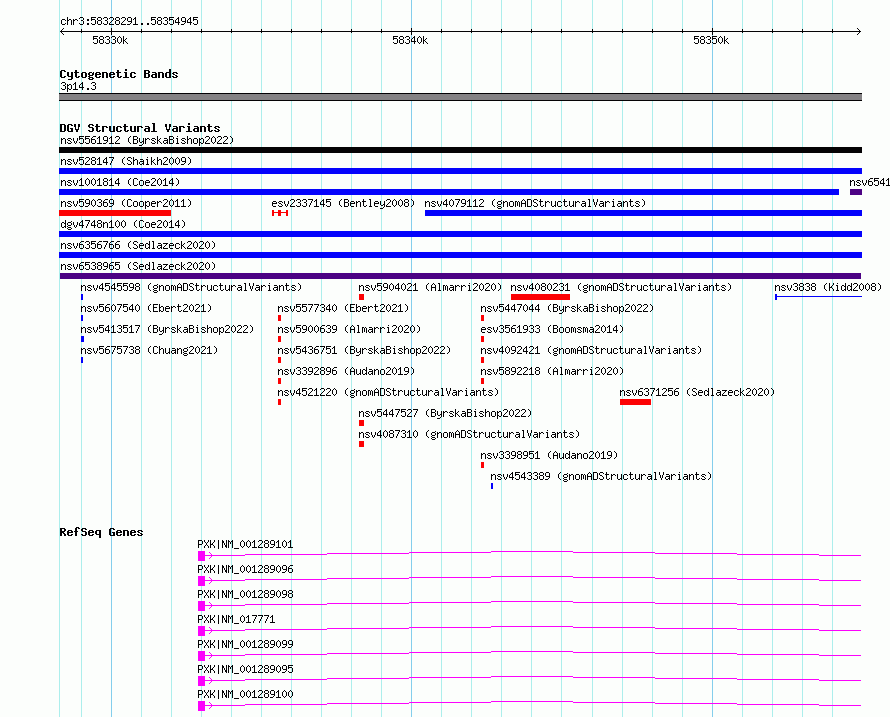
Task: Open variant nsv5561912 (ByrskaBishop2022) label
Action: click(147, 140)
